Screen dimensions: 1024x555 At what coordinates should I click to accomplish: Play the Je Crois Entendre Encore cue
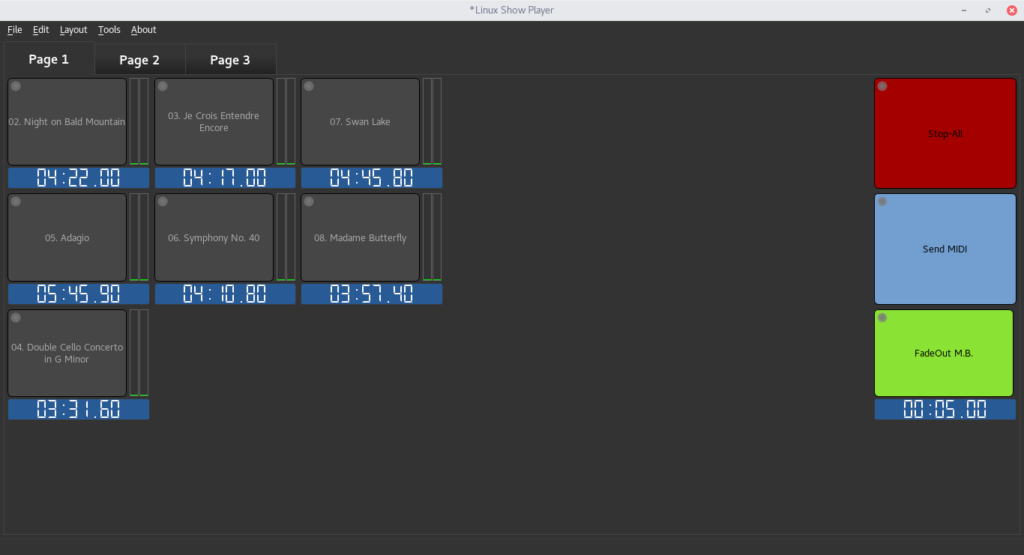[x=213, y=122]
